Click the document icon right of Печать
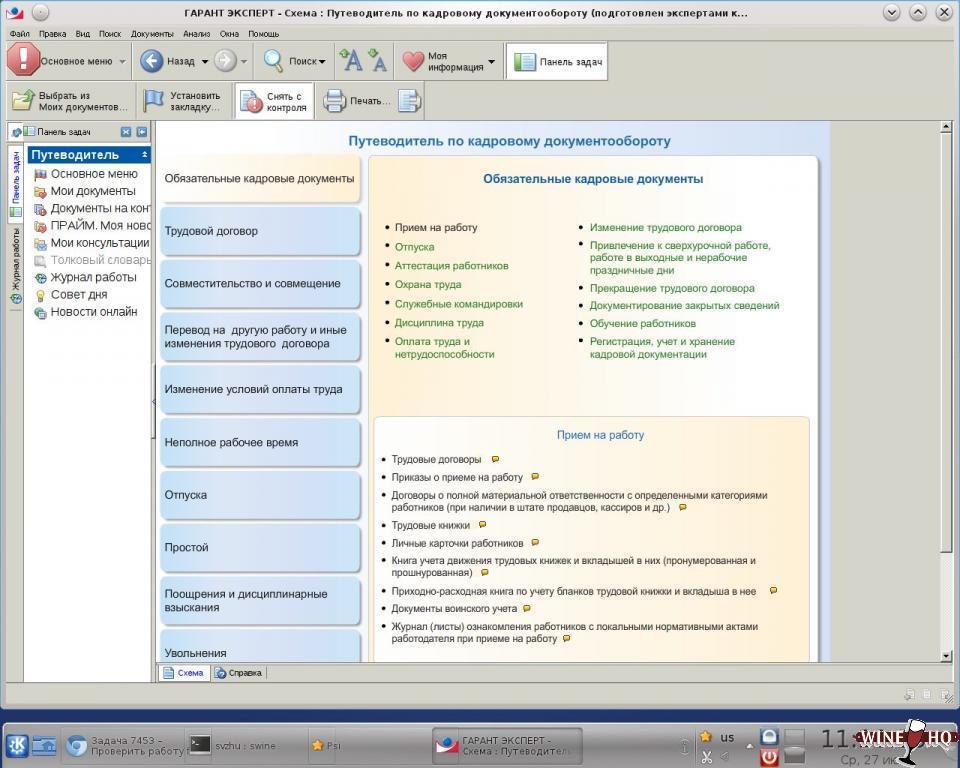The width and height of the screenshot is (960, 768). point(409,101)
